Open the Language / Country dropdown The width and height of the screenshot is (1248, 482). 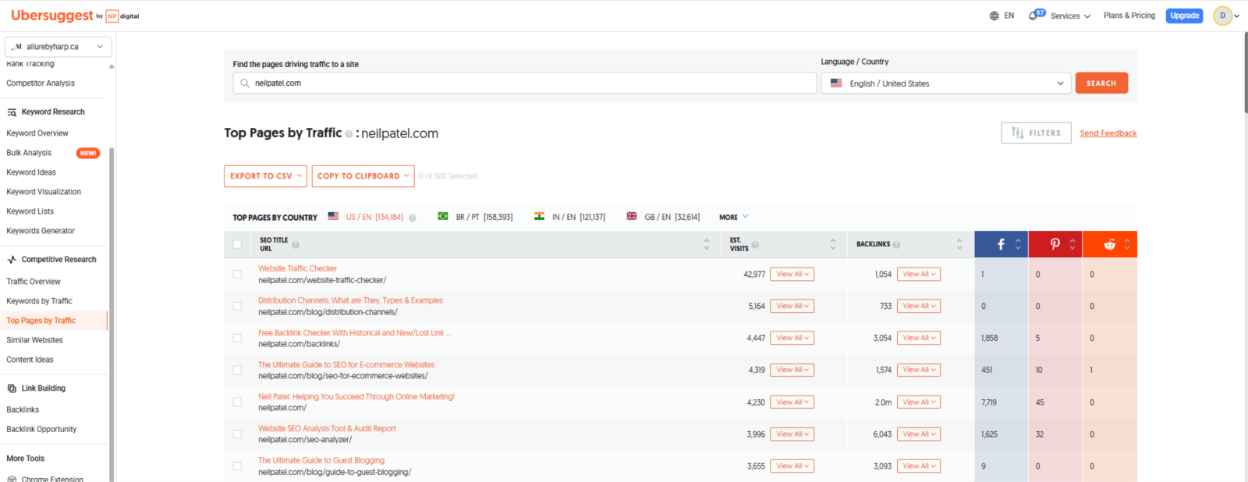tap(946, 83)
